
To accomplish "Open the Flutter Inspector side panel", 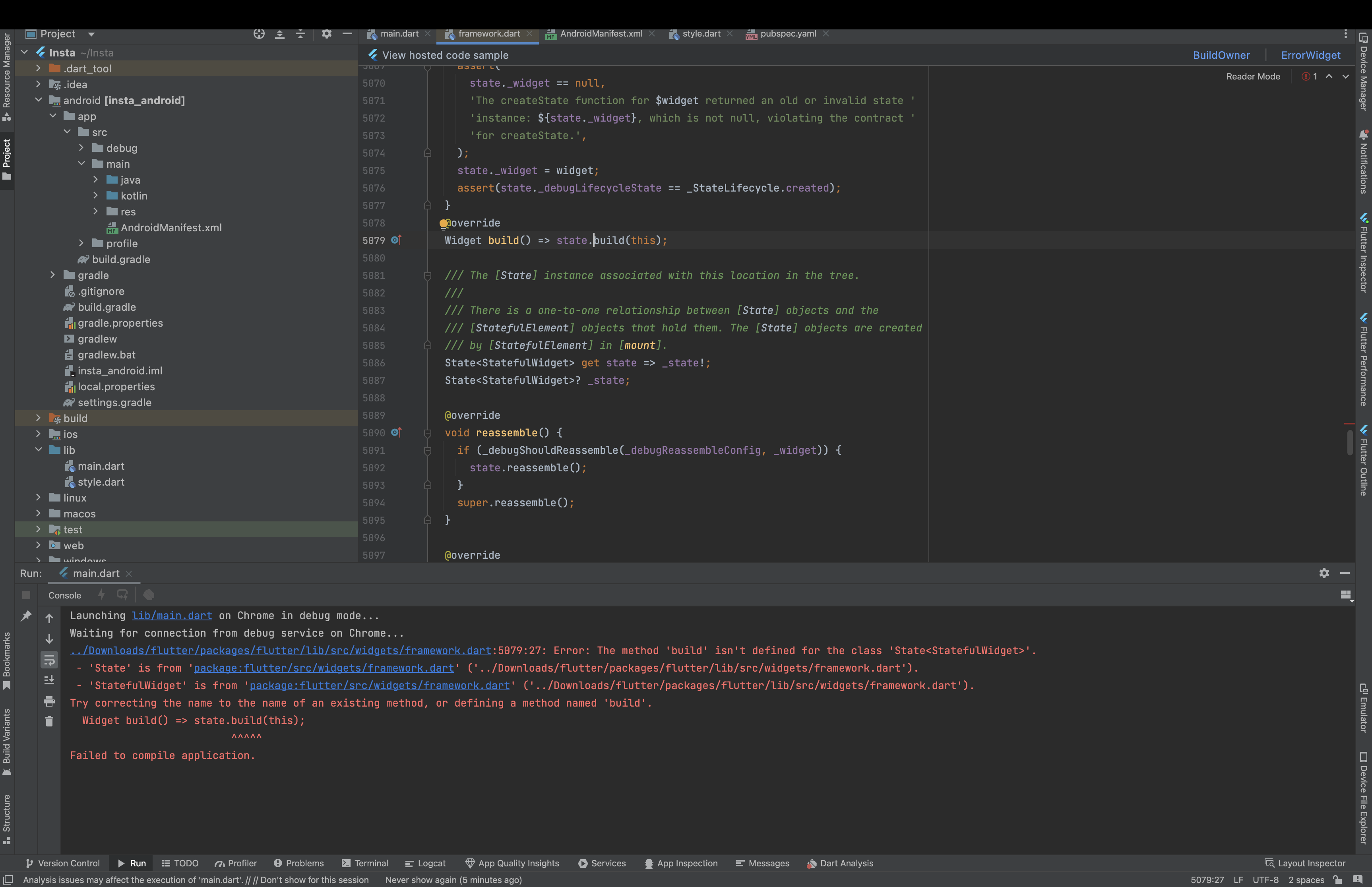I will [x=1363, y=254].
